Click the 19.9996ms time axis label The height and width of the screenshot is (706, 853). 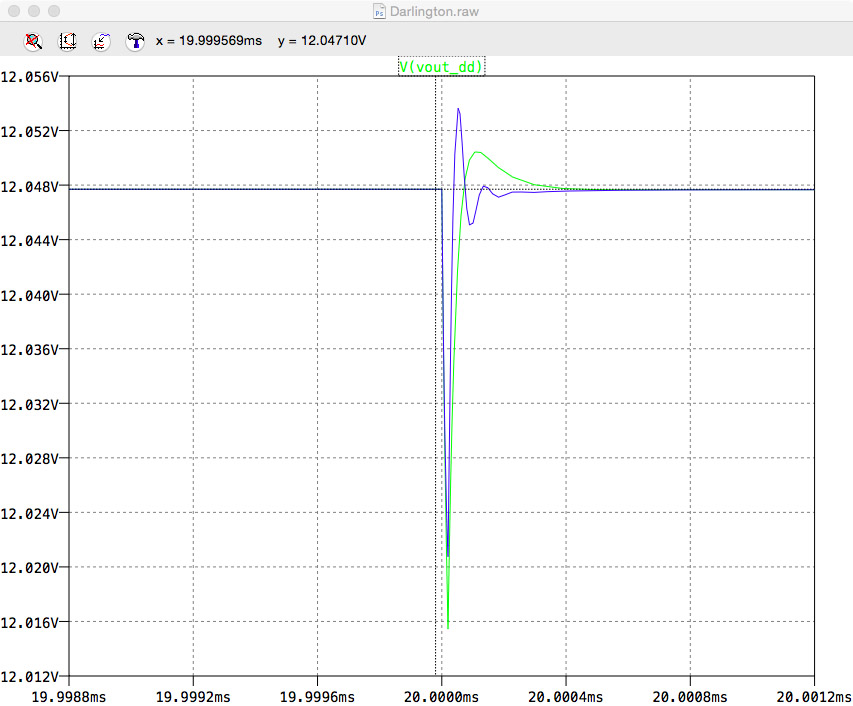click(317, 697)
